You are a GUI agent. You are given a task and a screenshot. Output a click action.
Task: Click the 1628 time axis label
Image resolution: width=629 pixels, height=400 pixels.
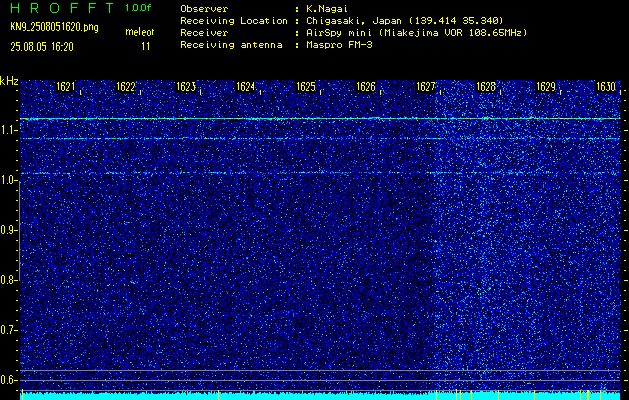pos(486,87)
